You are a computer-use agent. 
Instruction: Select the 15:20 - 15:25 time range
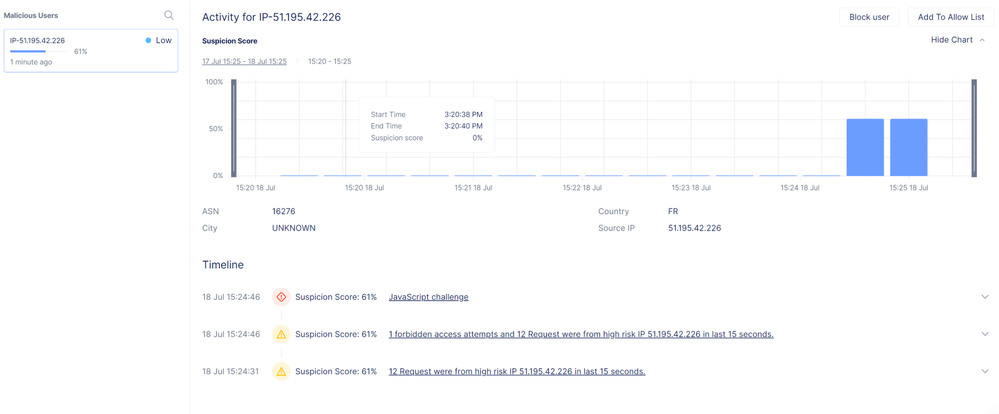(329, 61)
